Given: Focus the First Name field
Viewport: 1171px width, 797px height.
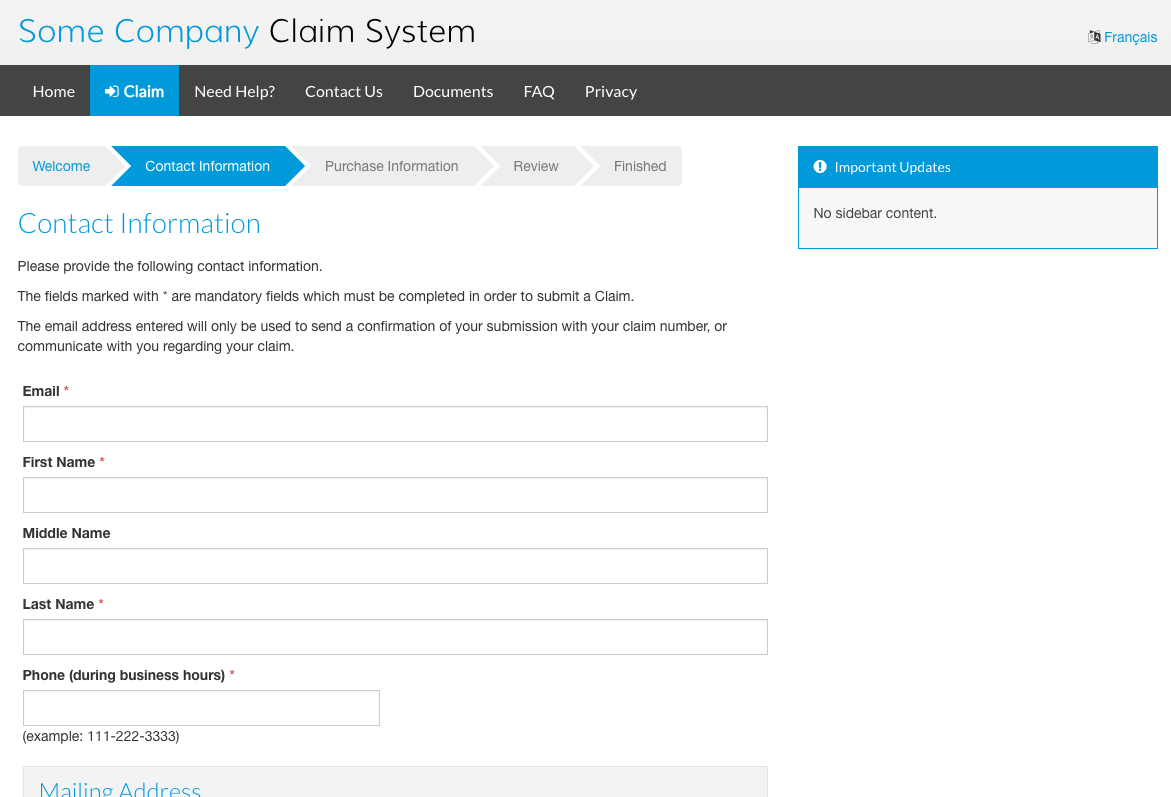Looking at the screenshot, I should pyautogui.click(x=395, y=494).
